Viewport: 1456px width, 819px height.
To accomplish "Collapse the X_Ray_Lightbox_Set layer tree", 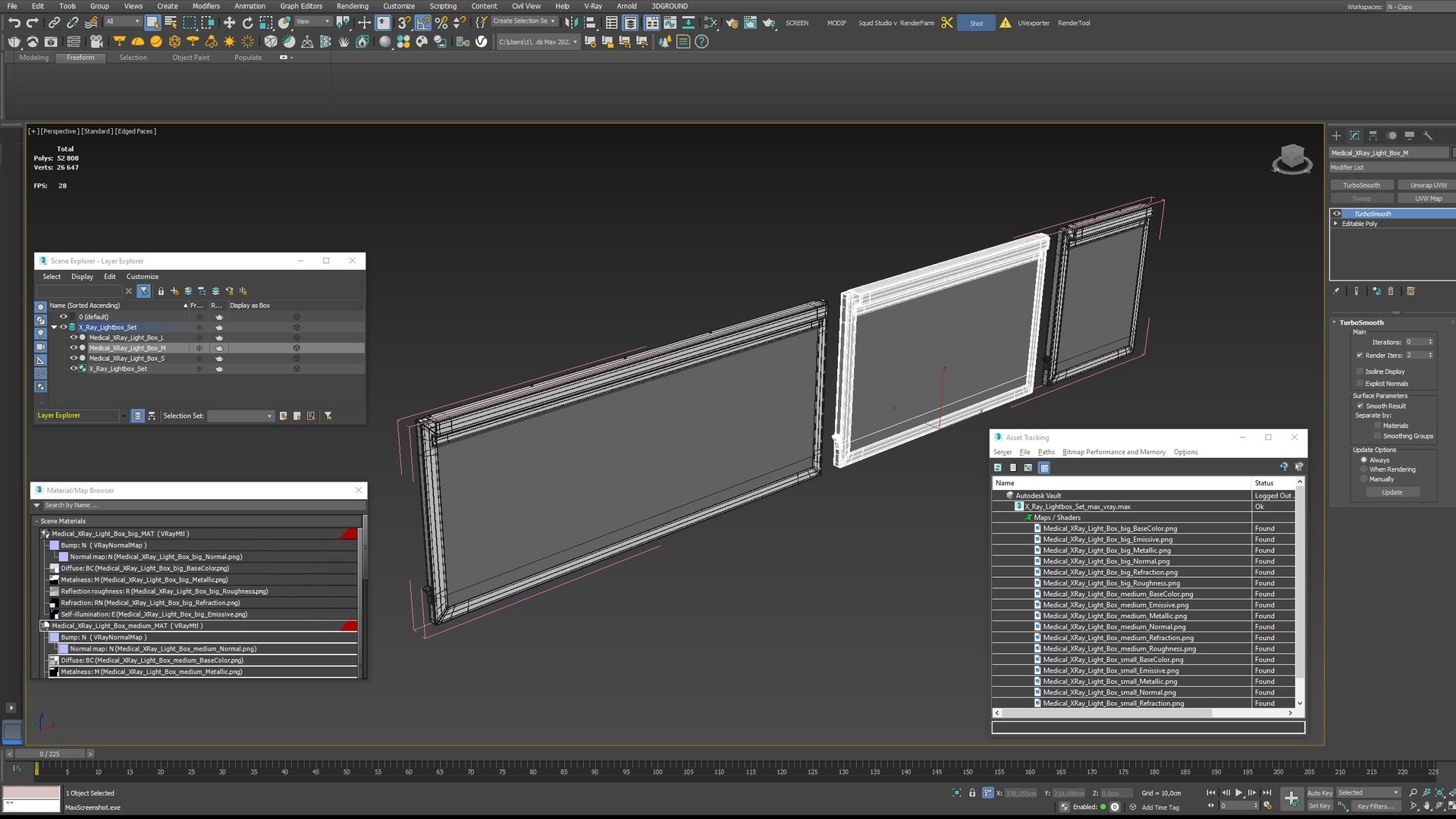I will [x=54, y=328].
